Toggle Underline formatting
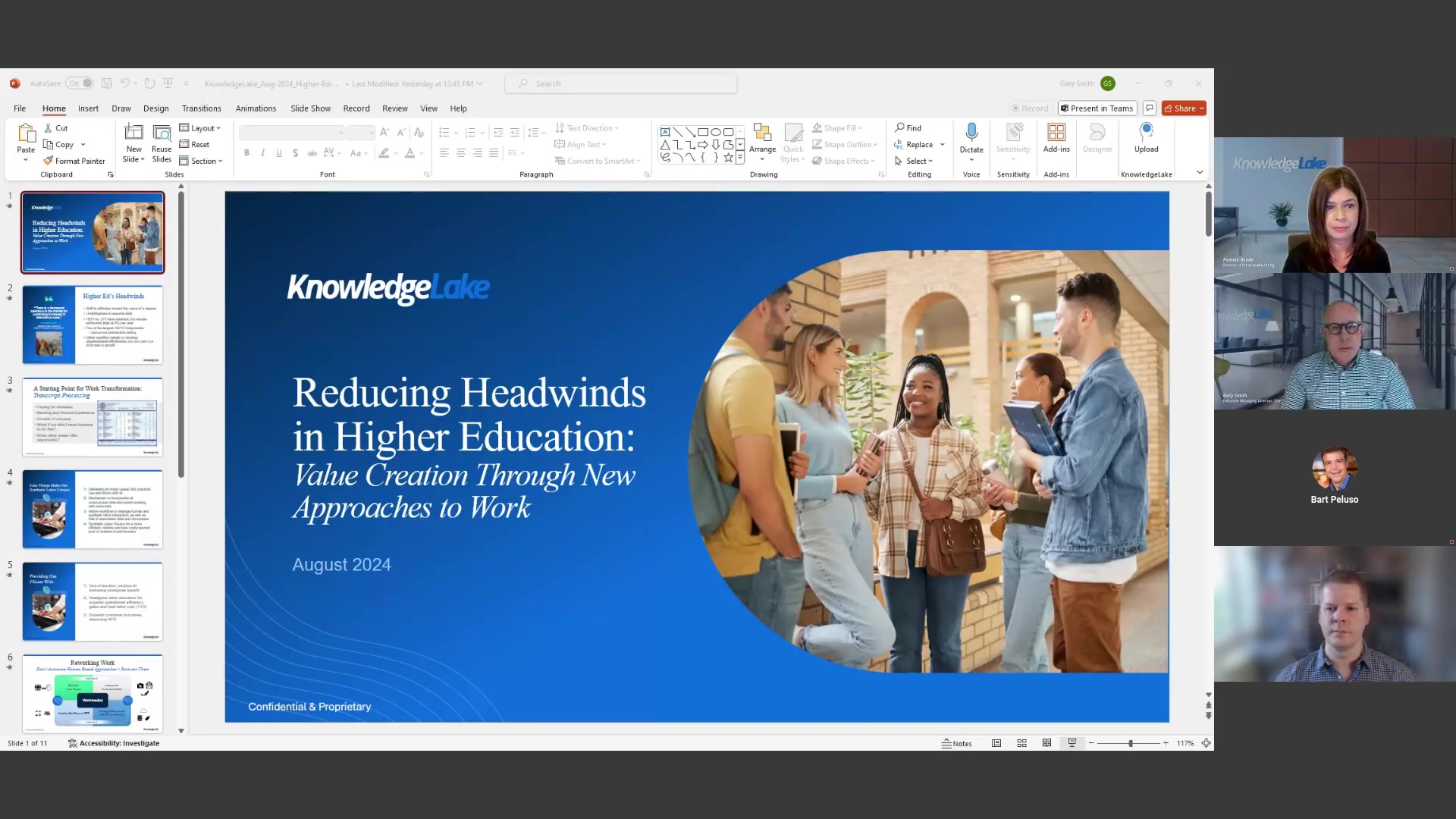This screenshot has width=1456, height=819. [279, 153]
